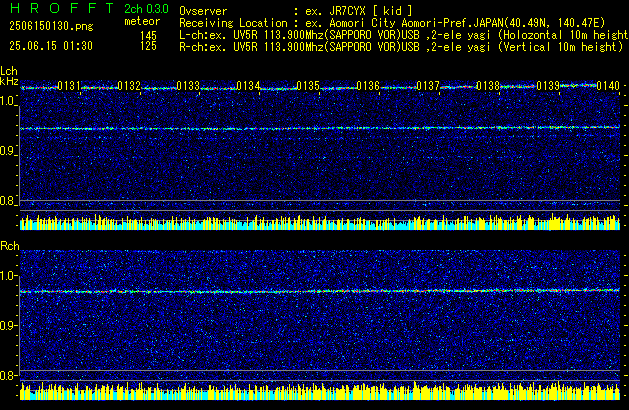629x410 pixels.
Task: Click Rch 0.8 frequency axis label
Action: point(8,375)
